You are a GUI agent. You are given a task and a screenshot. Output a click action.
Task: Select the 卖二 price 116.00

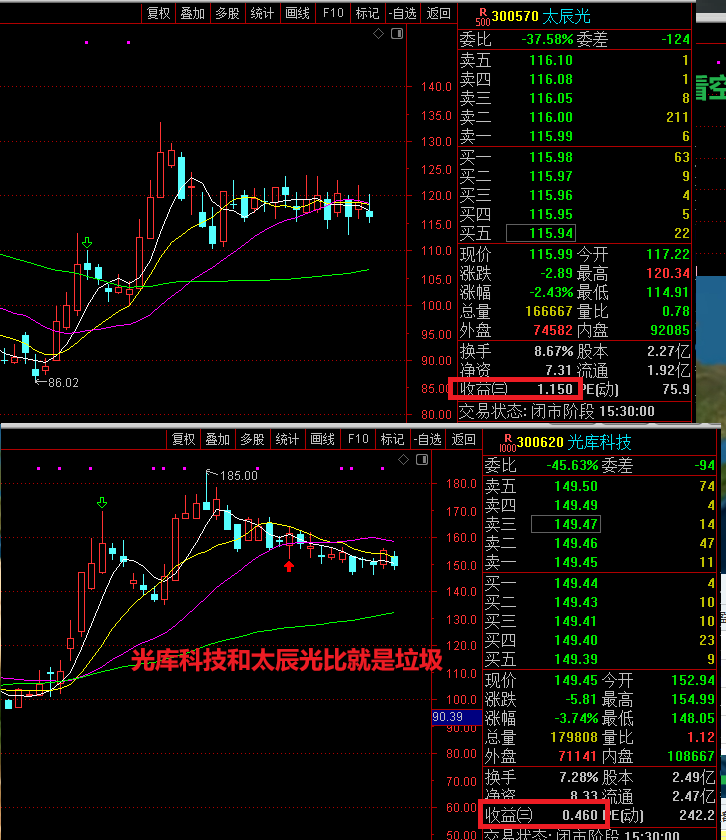click(x=551, y=117)
